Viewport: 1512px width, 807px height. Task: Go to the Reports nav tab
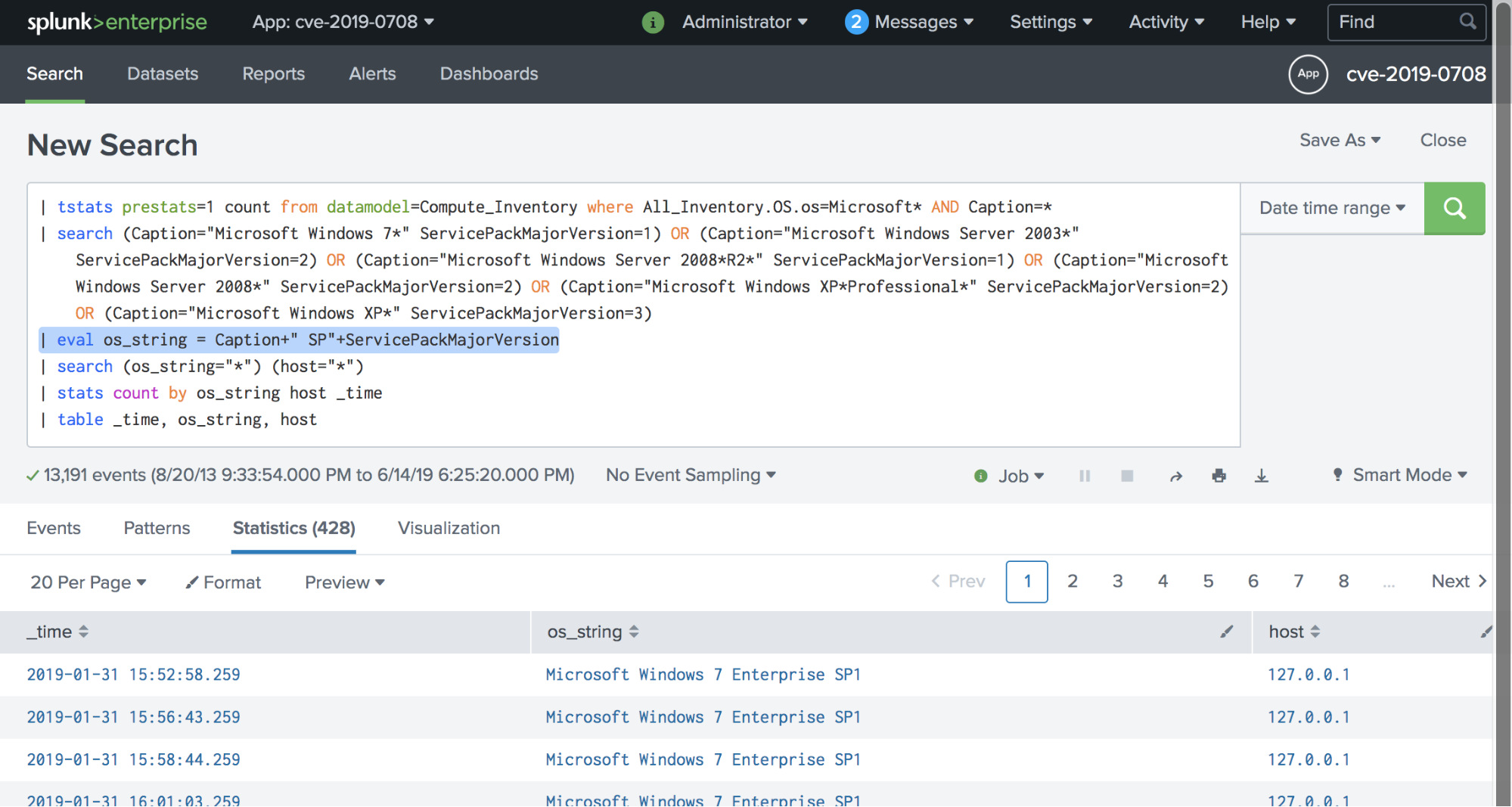(x=274, y=74)
